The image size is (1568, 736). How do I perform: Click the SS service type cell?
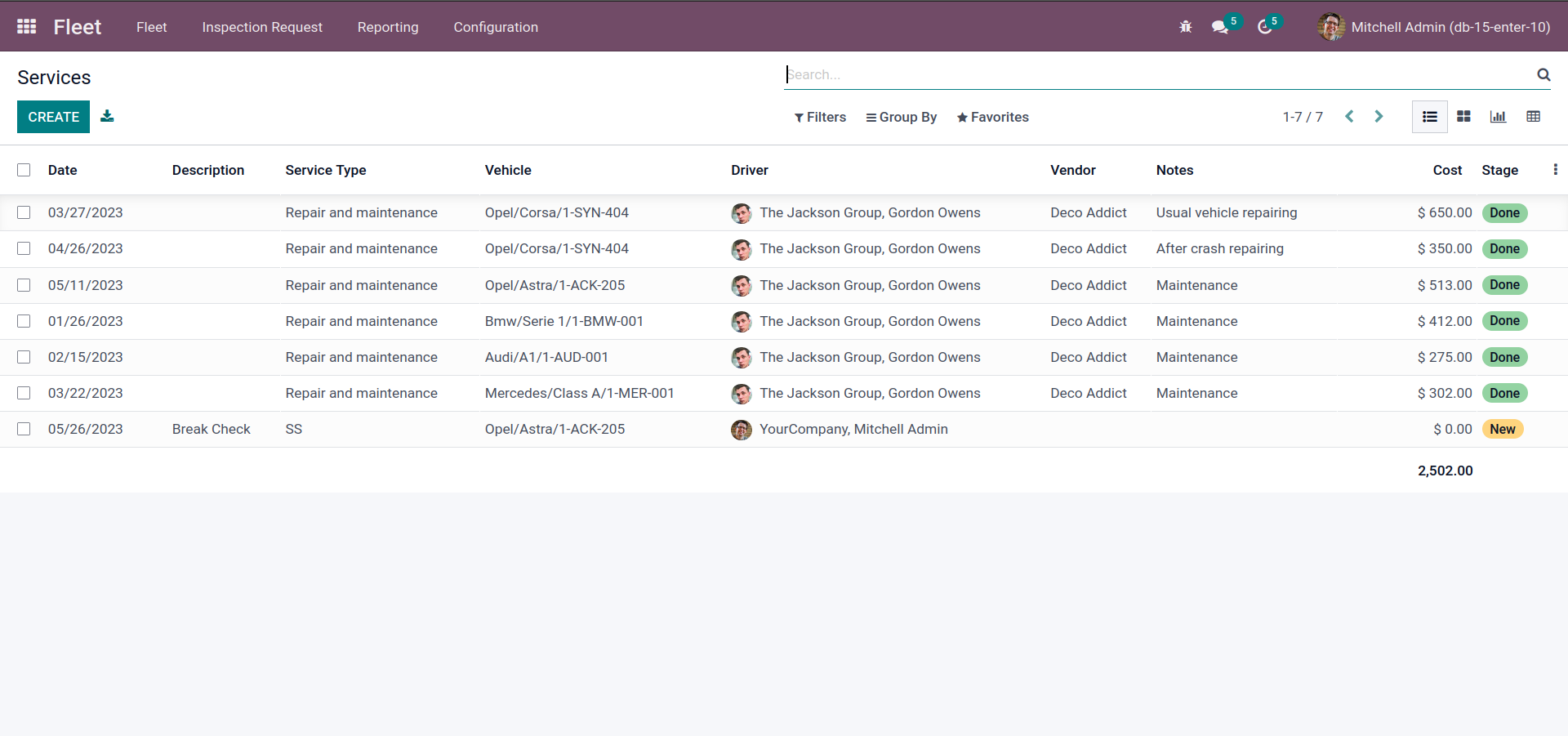point(294,429)
